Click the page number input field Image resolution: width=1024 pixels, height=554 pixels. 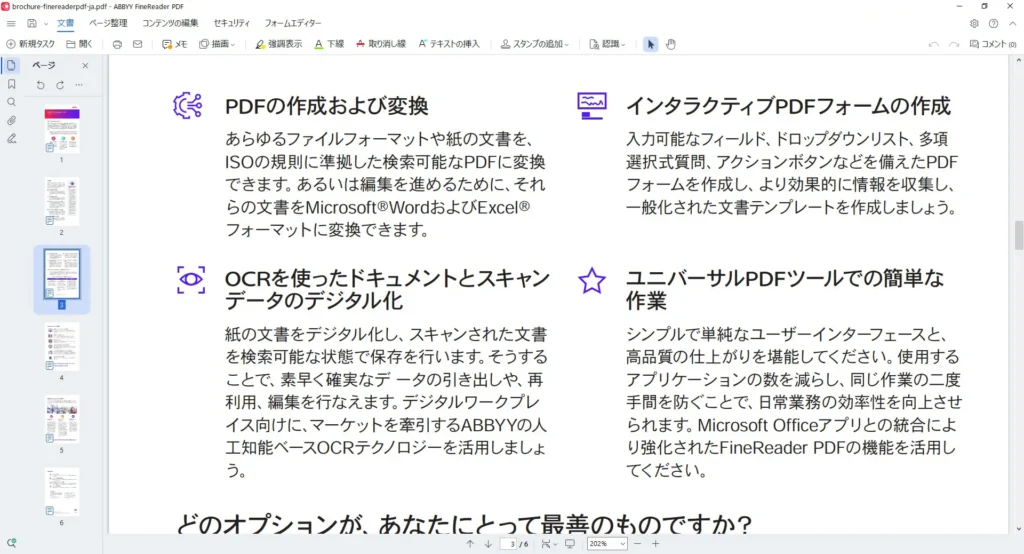click(x=509, y=544)
